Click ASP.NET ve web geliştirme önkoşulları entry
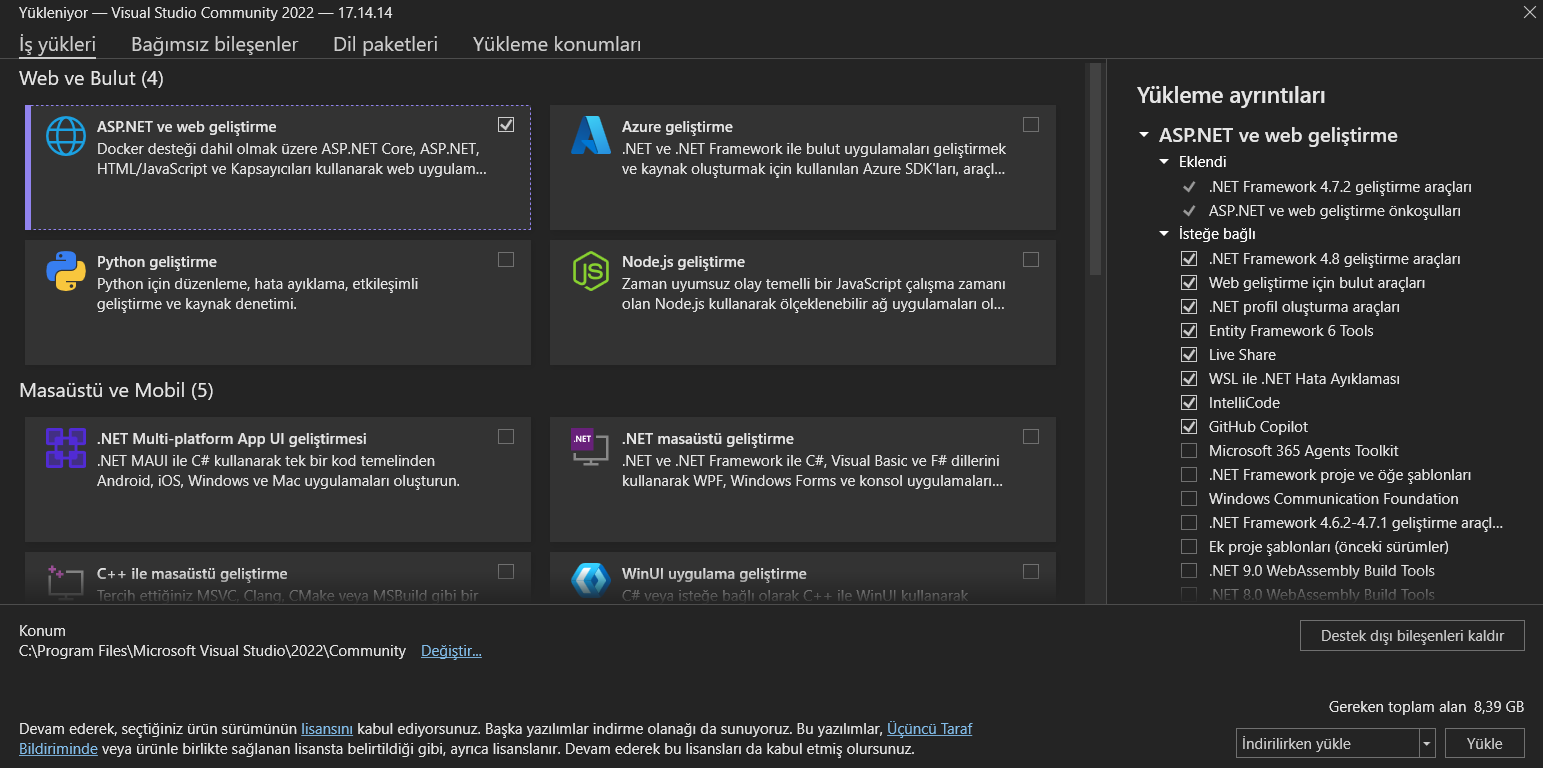Screen dimensions: 1543x768 coord(1334,211)
